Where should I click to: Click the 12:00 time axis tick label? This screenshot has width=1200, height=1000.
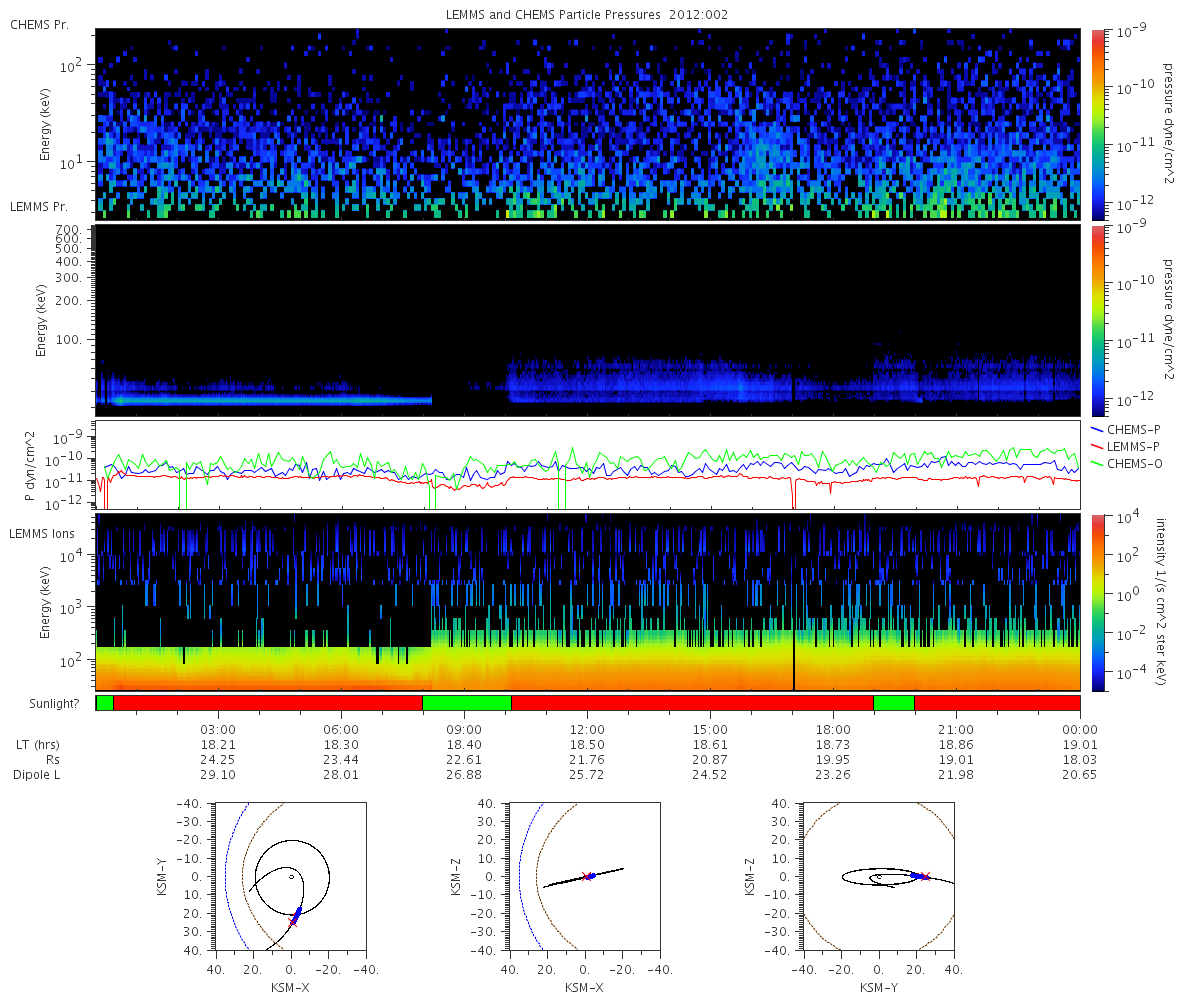click(587, 730)
